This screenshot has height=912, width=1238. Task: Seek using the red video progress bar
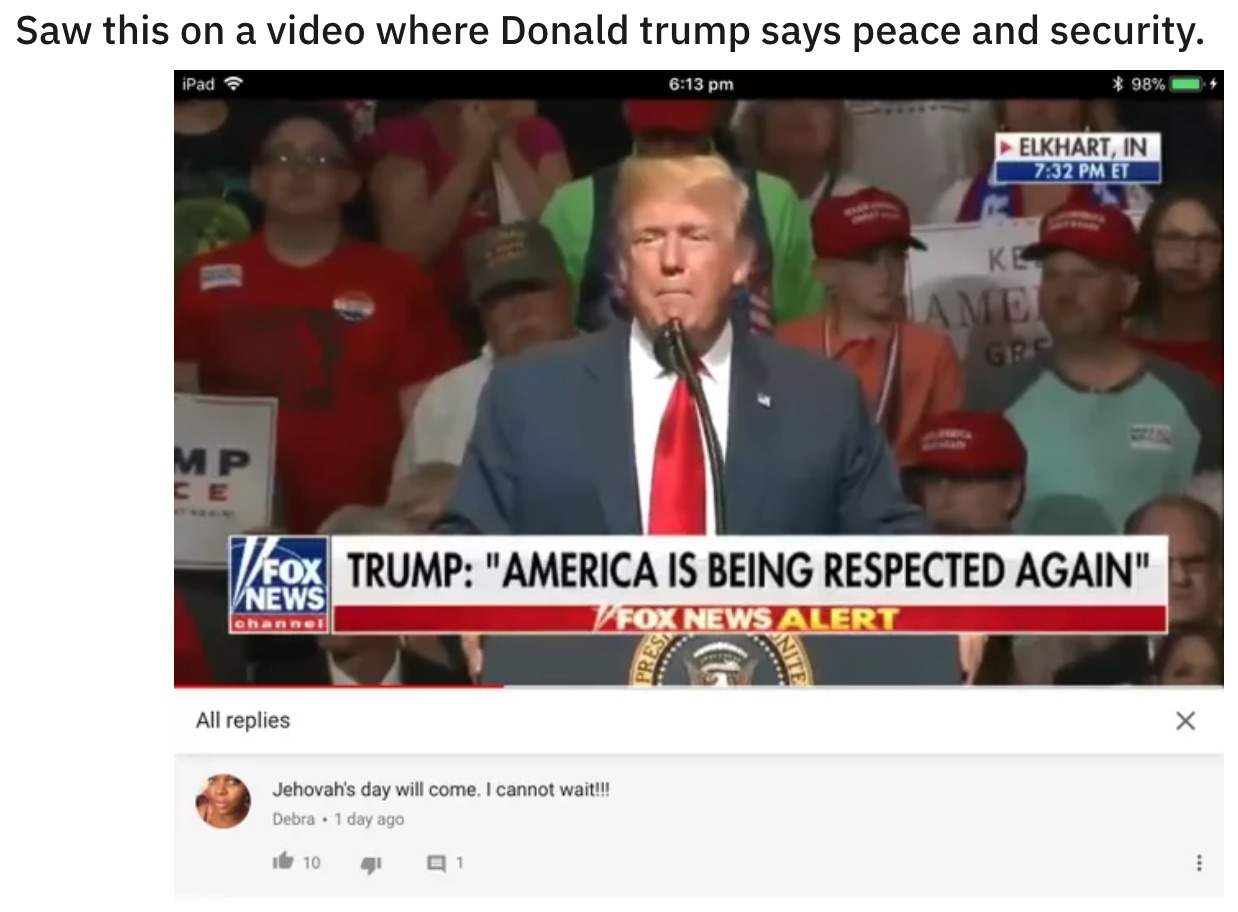(338, 686)
